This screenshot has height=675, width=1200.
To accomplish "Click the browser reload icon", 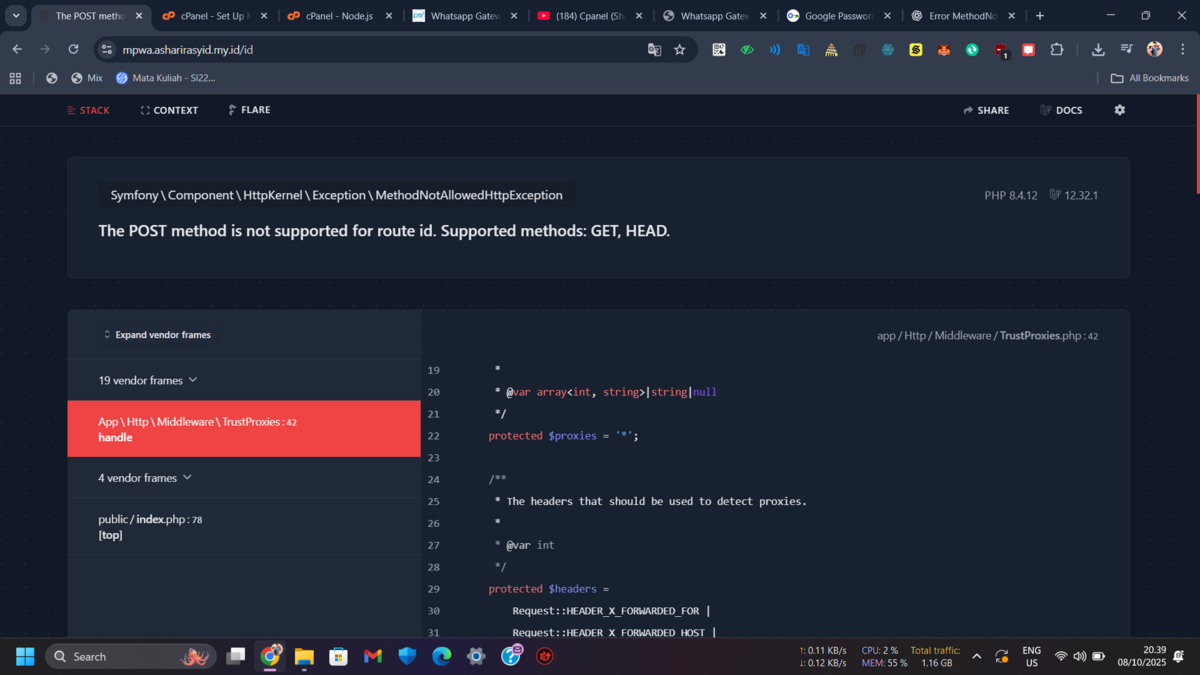I will tap(73, 49).
